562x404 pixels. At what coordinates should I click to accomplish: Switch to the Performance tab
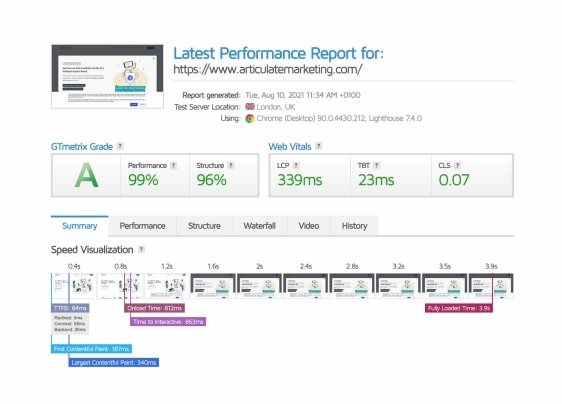coord(142,226)
